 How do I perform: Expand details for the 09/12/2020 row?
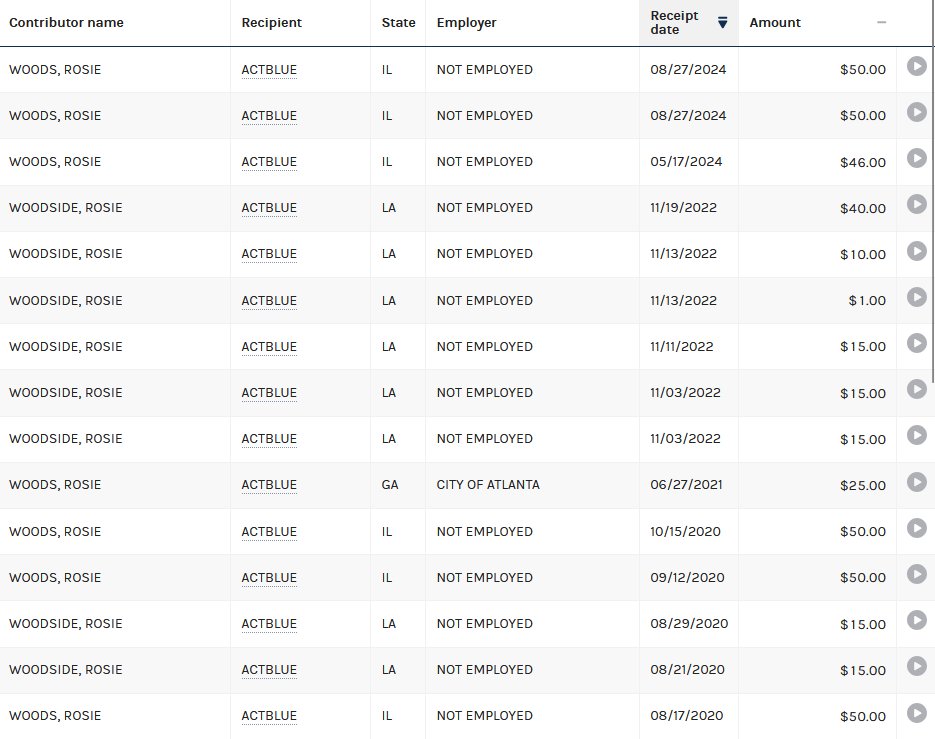917,574
